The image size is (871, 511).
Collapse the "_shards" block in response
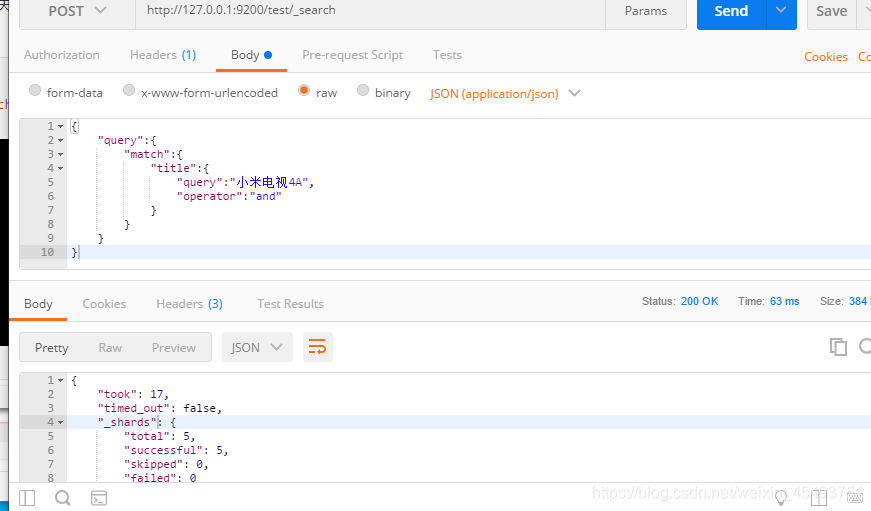[x=61, y=423]
